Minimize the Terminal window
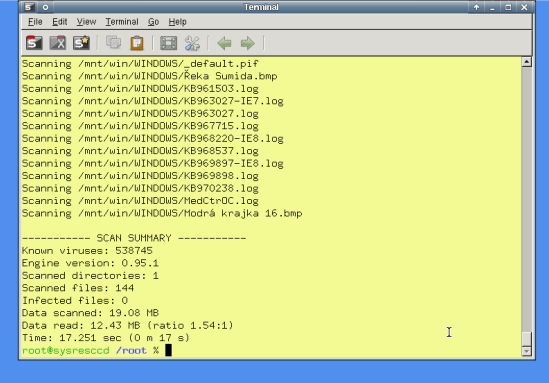Viewport: 549px width, 383px height. [492, 7]
